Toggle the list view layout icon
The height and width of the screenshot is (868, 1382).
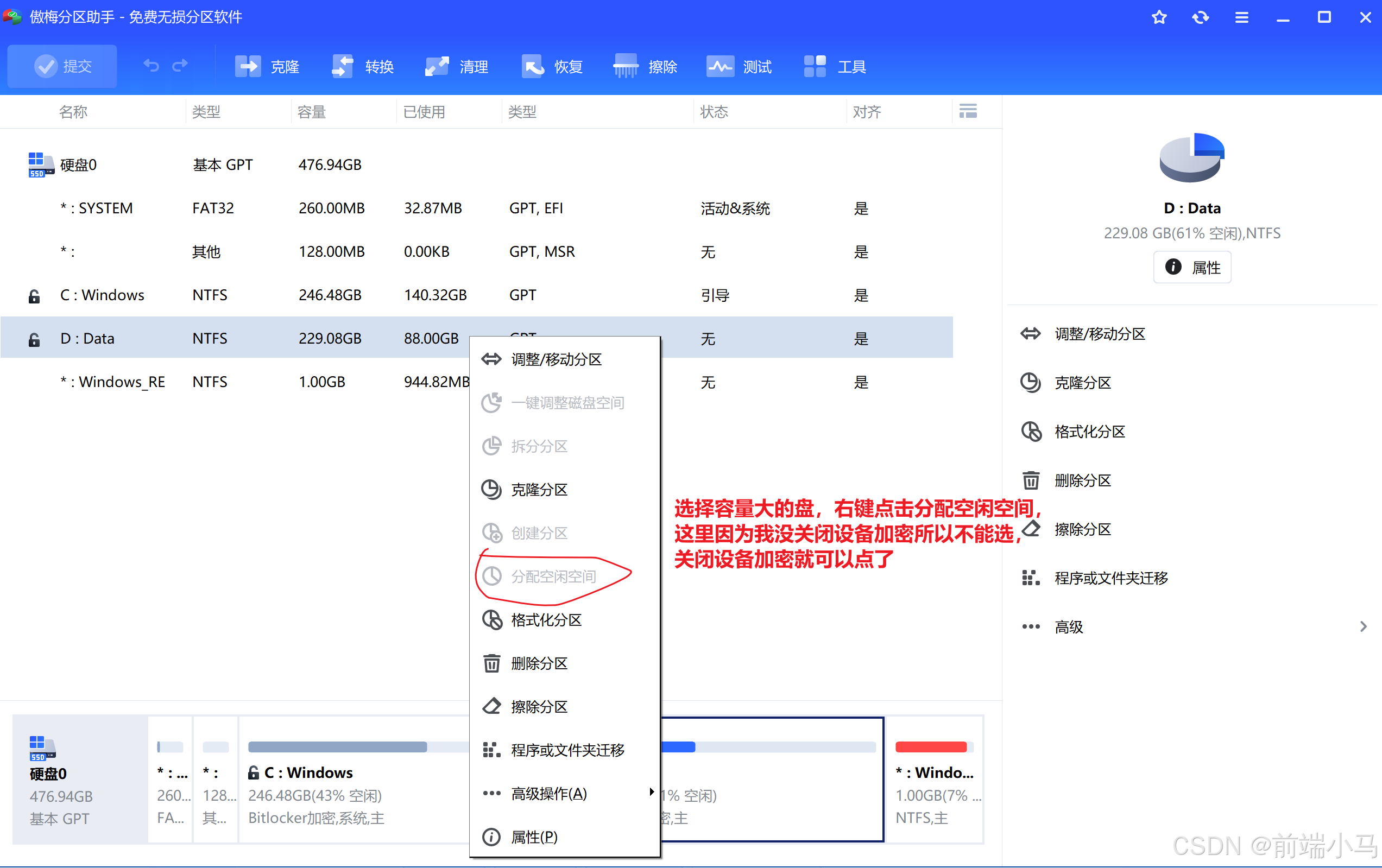[968, 111]
